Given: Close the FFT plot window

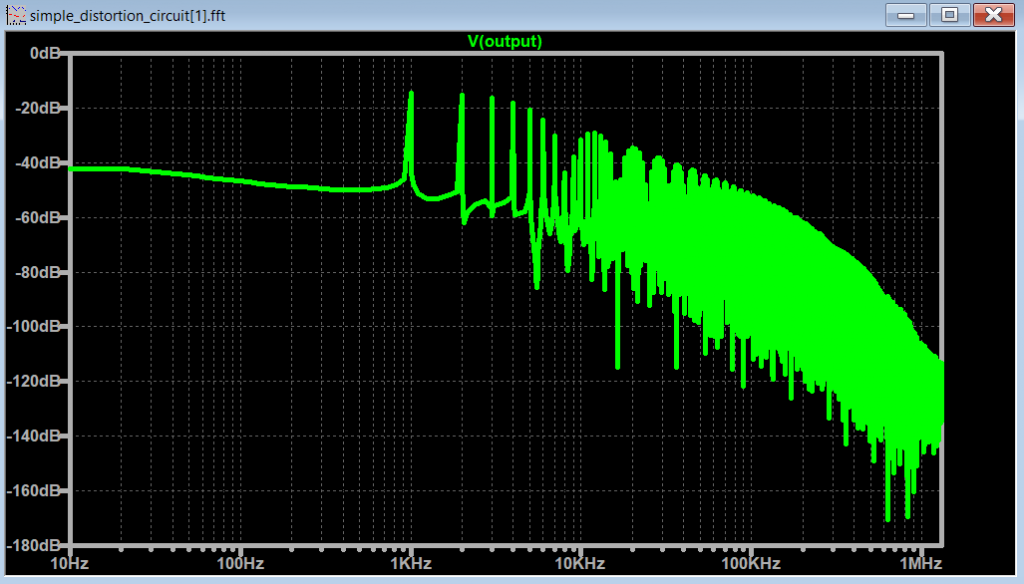Looking at the screenshot, I should tap(993, 14).
